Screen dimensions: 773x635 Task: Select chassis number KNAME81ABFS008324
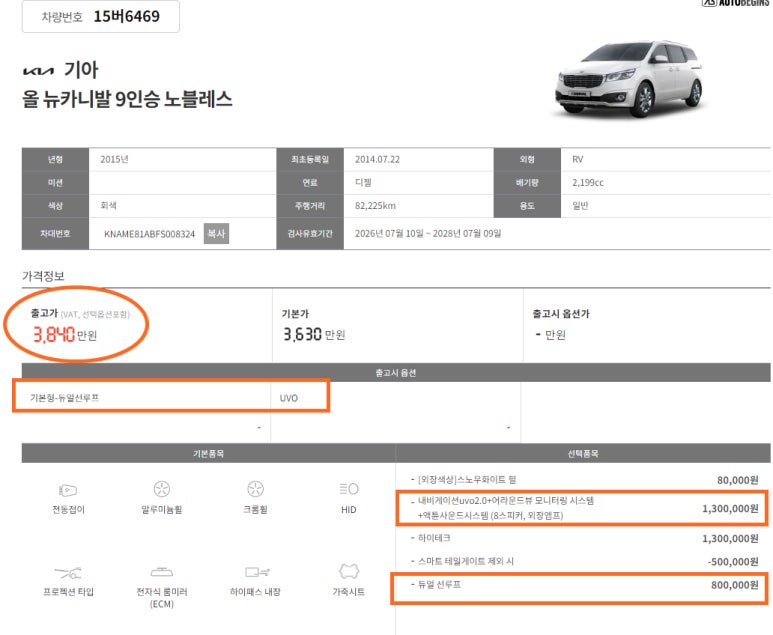pyautogui.click(x=149, y=234)
